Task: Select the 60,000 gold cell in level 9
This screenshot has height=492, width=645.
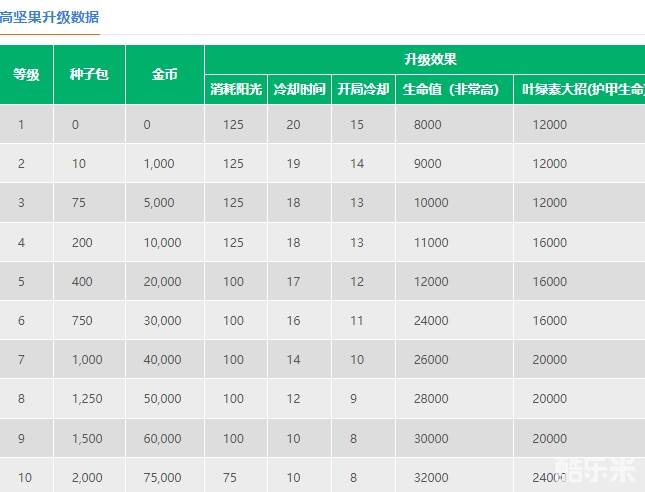Action: pyautogui.click(x=162, y=439)
